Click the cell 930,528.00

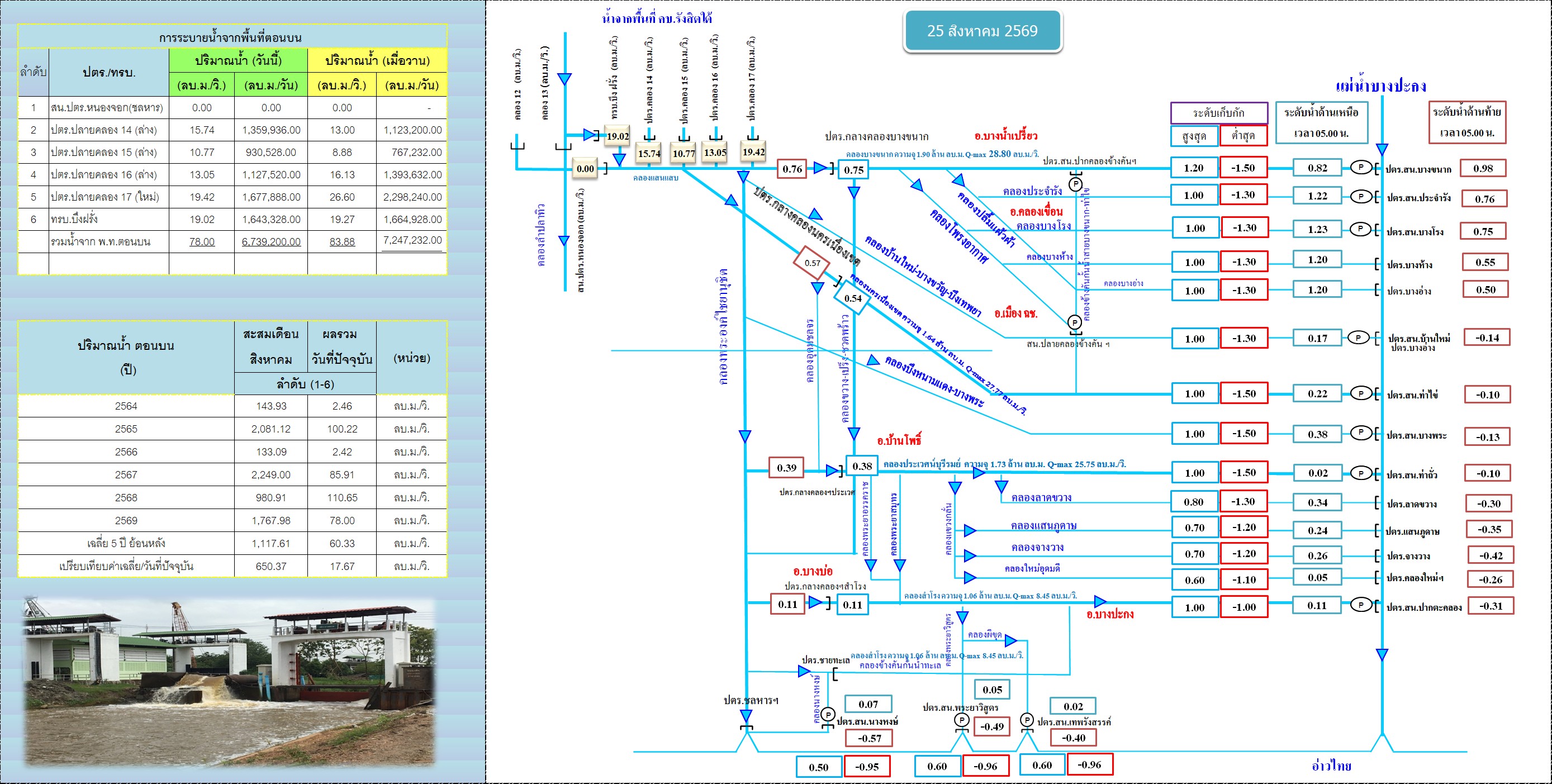(x=271, y=153)
